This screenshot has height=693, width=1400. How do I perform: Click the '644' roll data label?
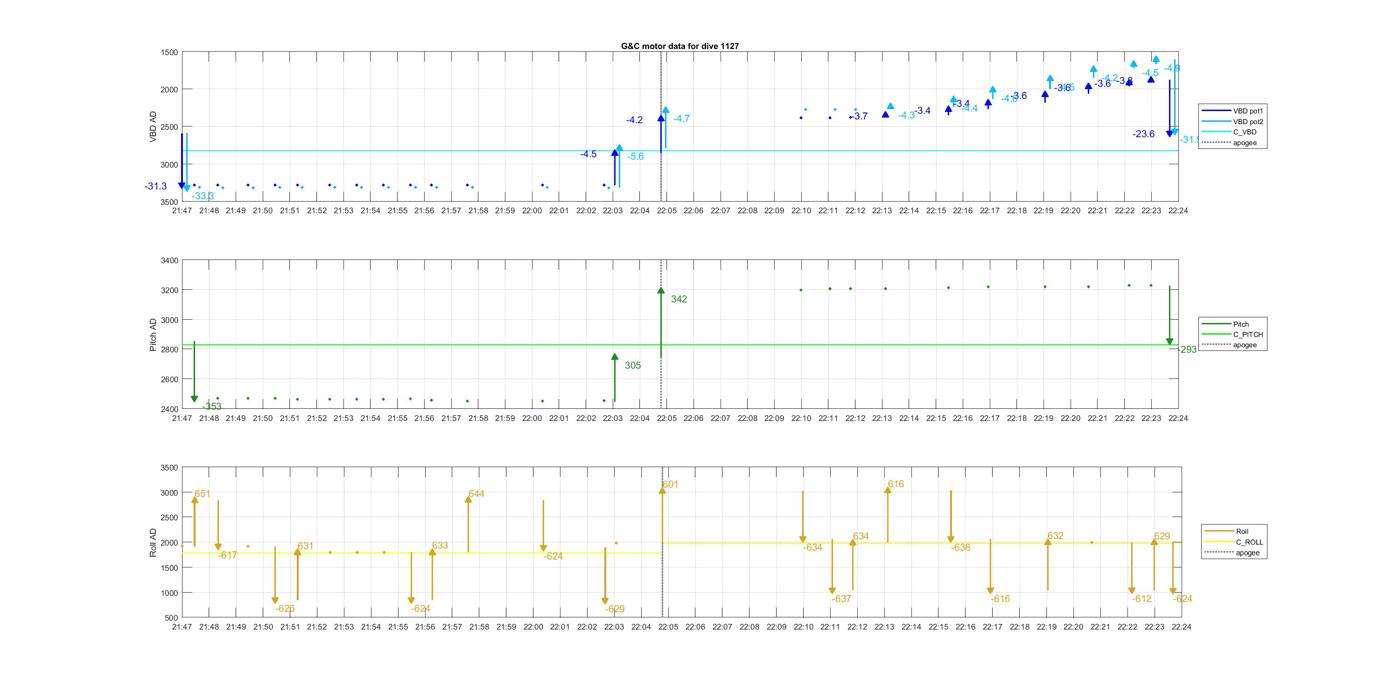(x=476, y=494)
